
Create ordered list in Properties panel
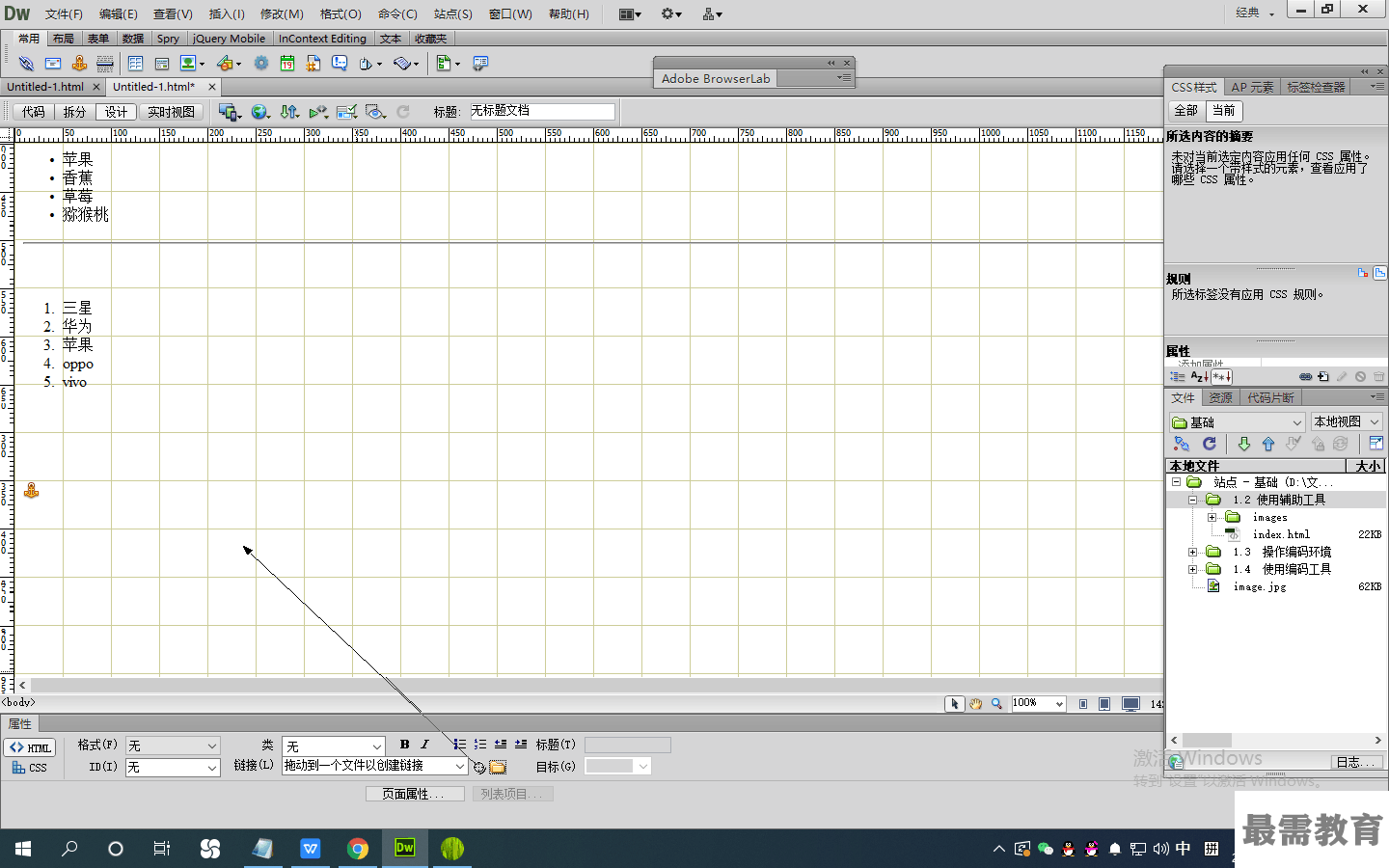[x=480, y=745]
